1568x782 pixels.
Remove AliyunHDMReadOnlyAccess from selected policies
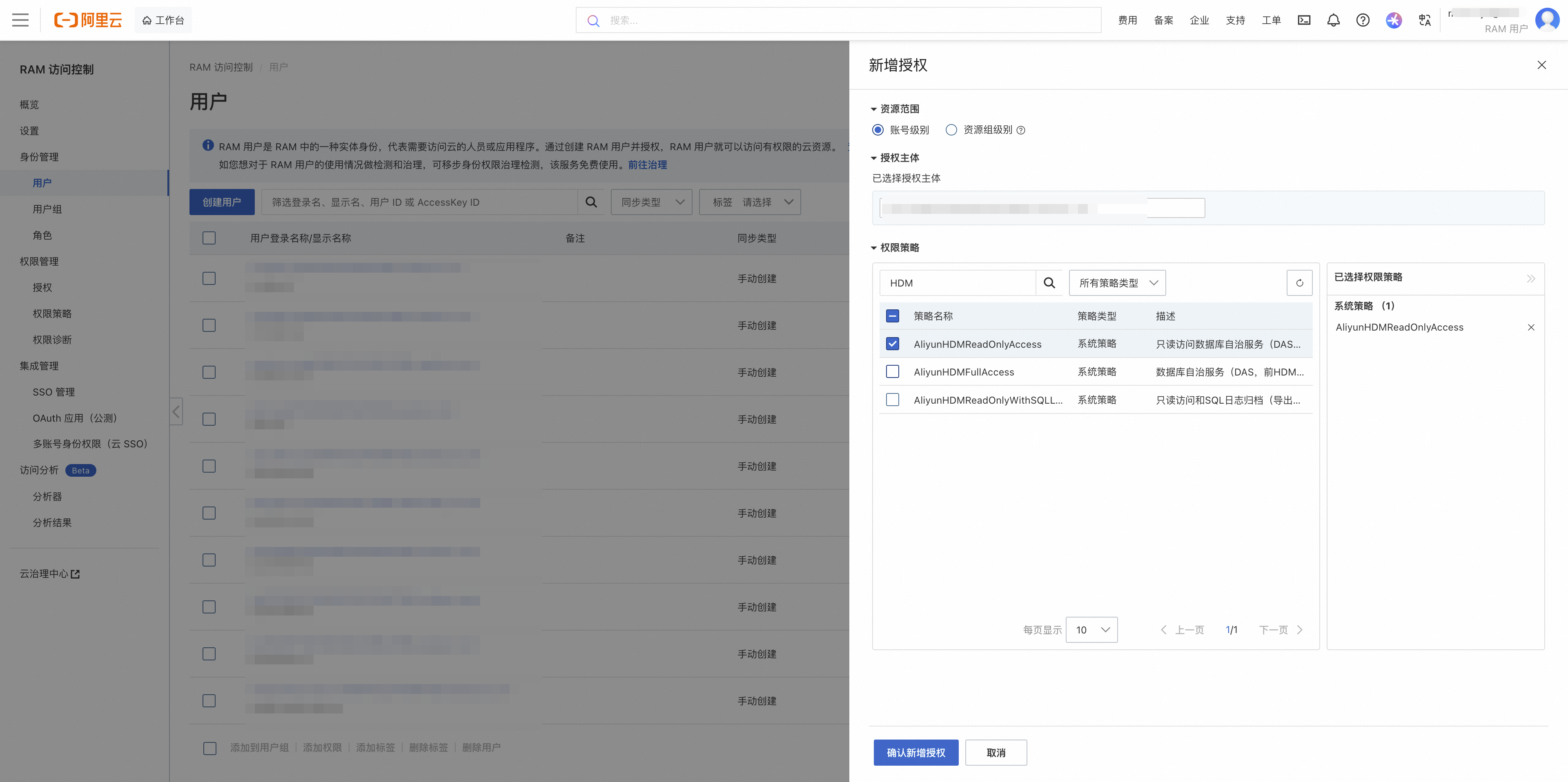coord(1531,327)
